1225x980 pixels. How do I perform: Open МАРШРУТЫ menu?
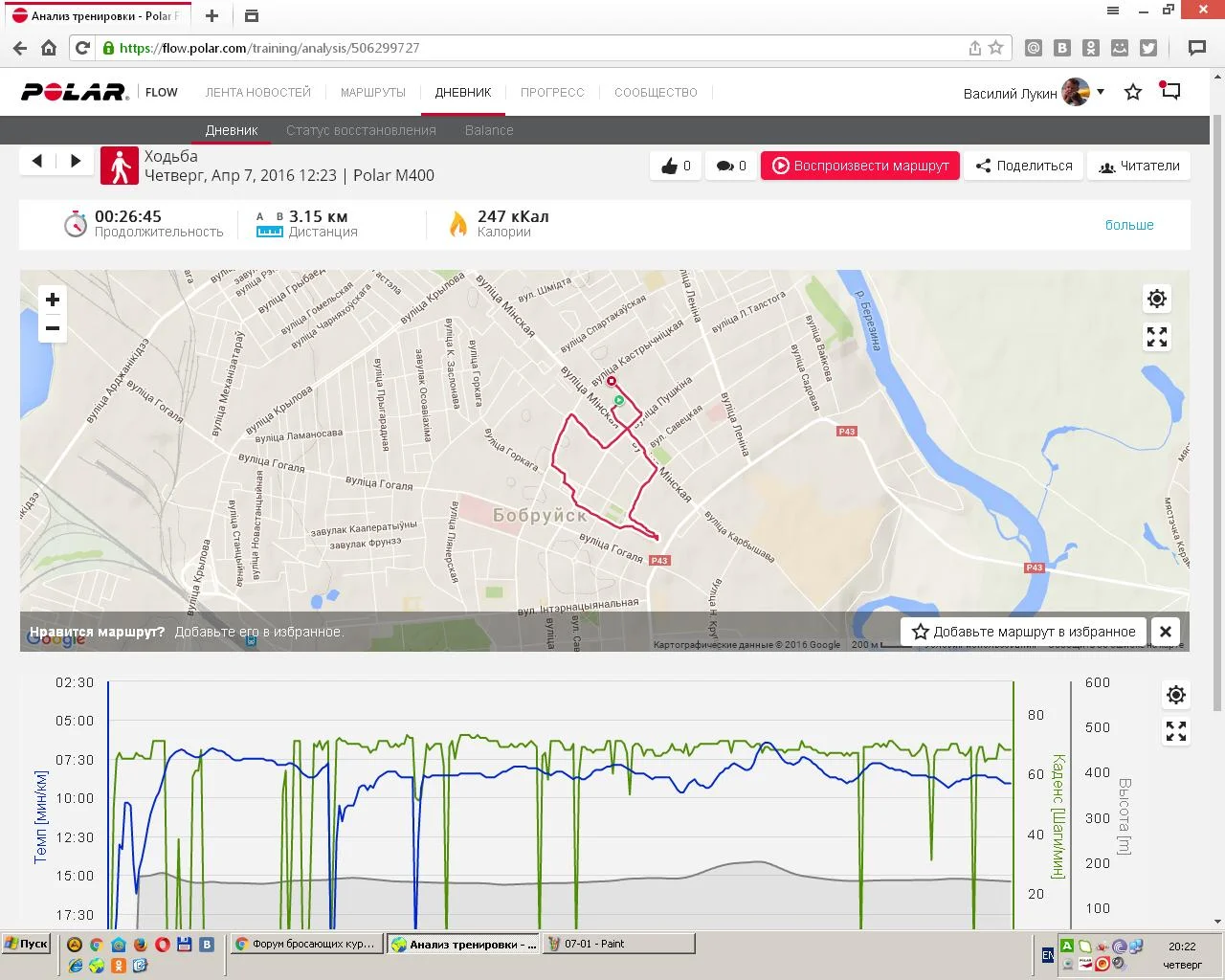tap(373, 93)
